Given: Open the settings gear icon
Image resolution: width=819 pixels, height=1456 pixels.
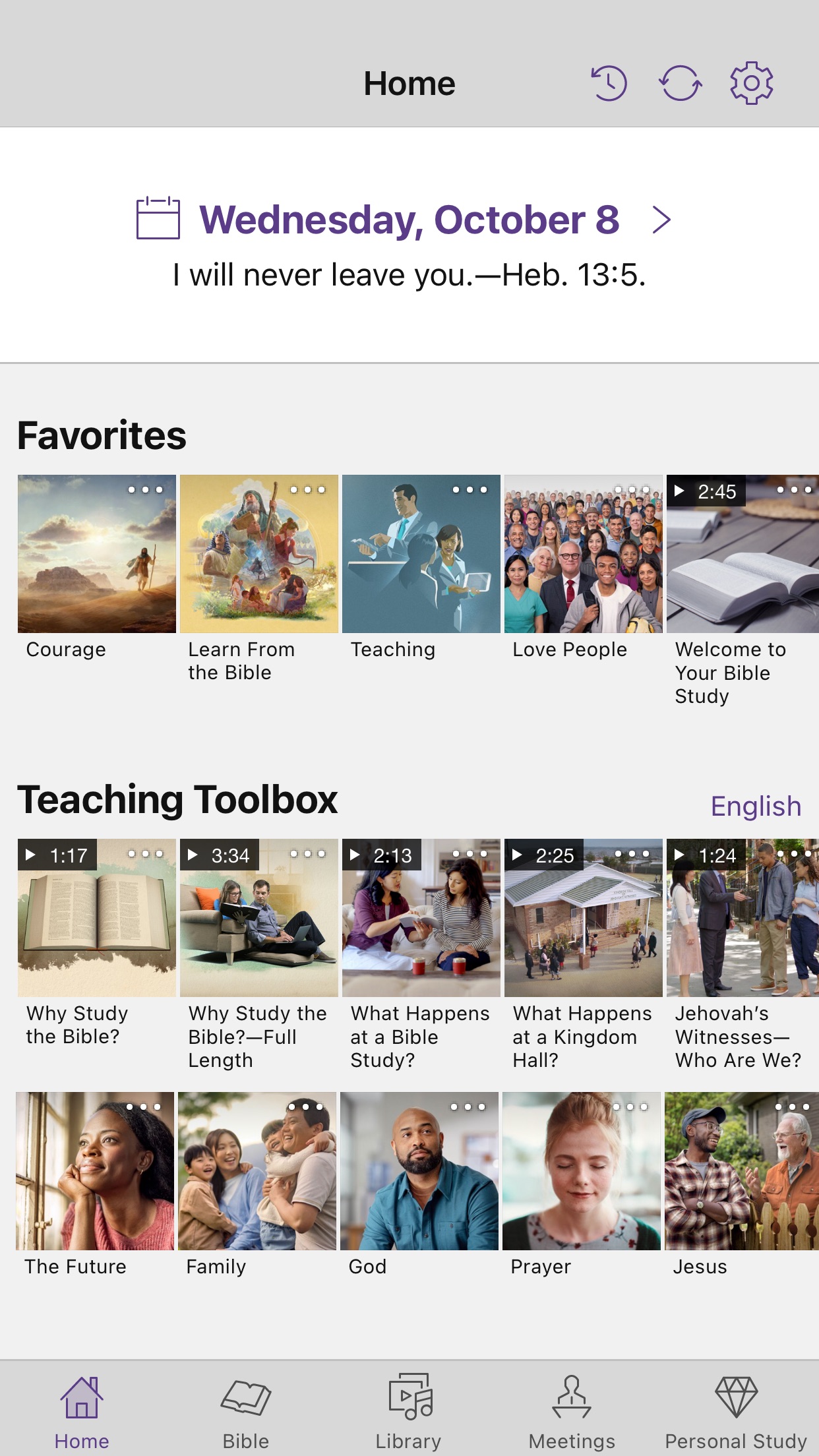Looking at the screenshot, I should tap(751, 83).
